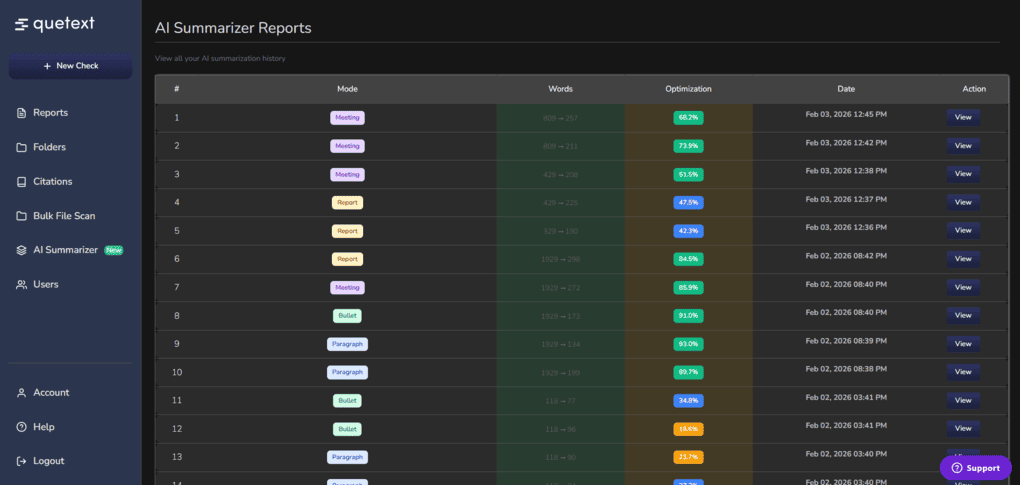The height and width of the screenshot is (485, 1020).
Task: View report 9 from 08:39 PM
Action: click(x=963, y=344)
